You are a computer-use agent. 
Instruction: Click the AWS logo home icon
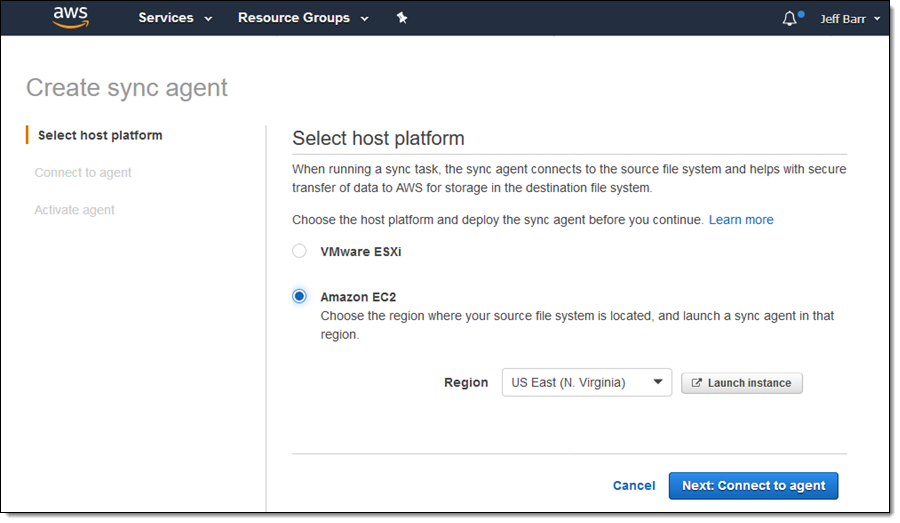(71, 17)
